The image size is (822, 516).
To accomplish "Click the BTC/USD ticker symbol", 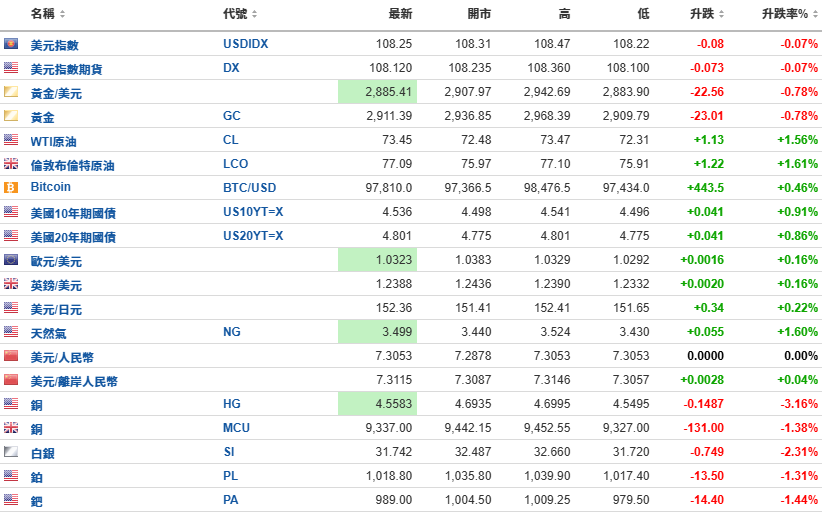I will (x=249, y=188).
